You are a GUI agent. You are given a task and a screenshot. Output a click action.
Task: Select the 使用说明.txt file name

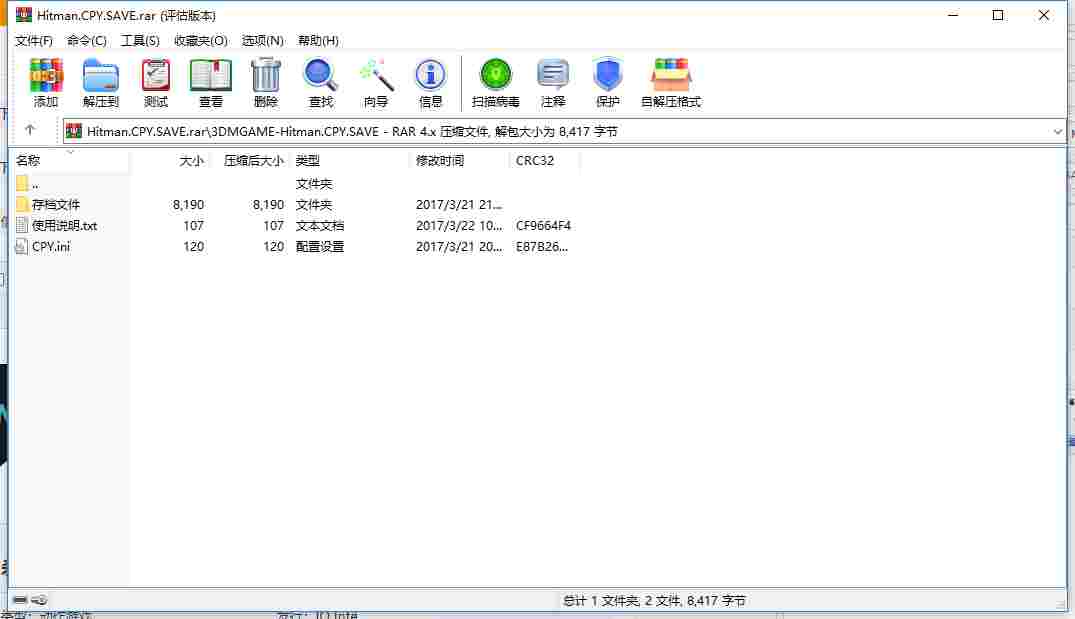tap(64, 226)
